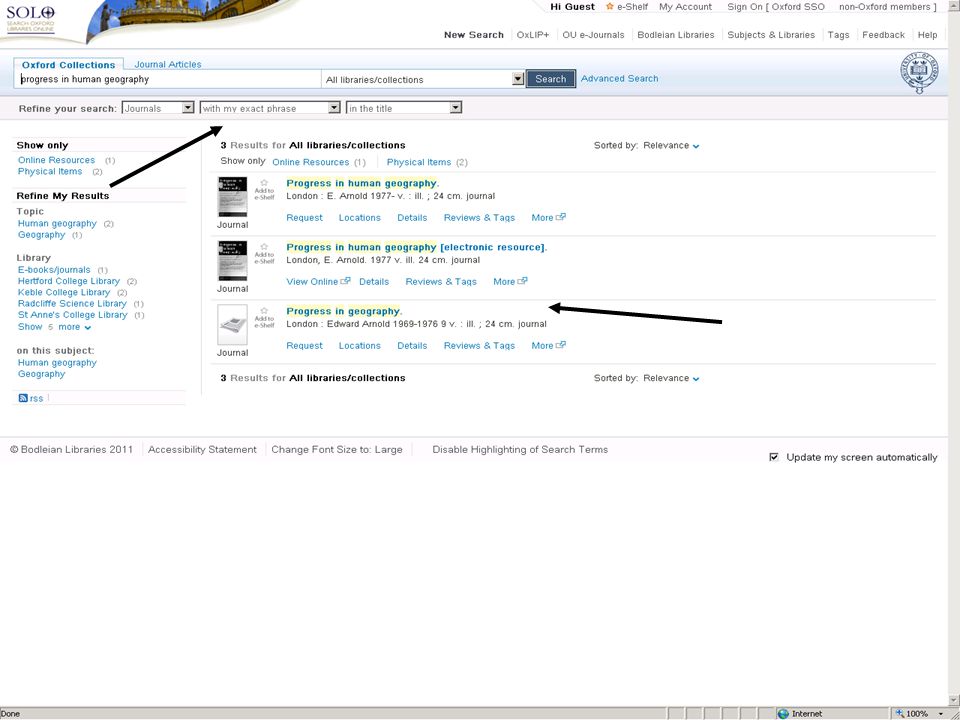Switch to the Oxford Collections tab
960x720 pixels.
click(x=69, y=64)
